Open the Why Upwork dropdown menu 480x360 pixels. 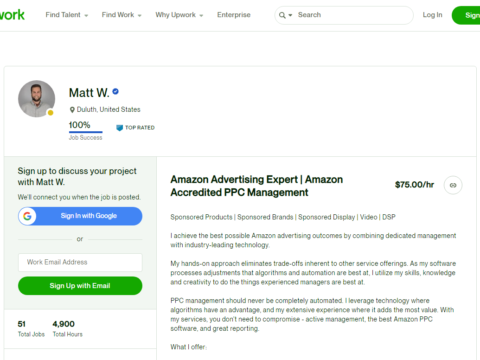point(179,15)
